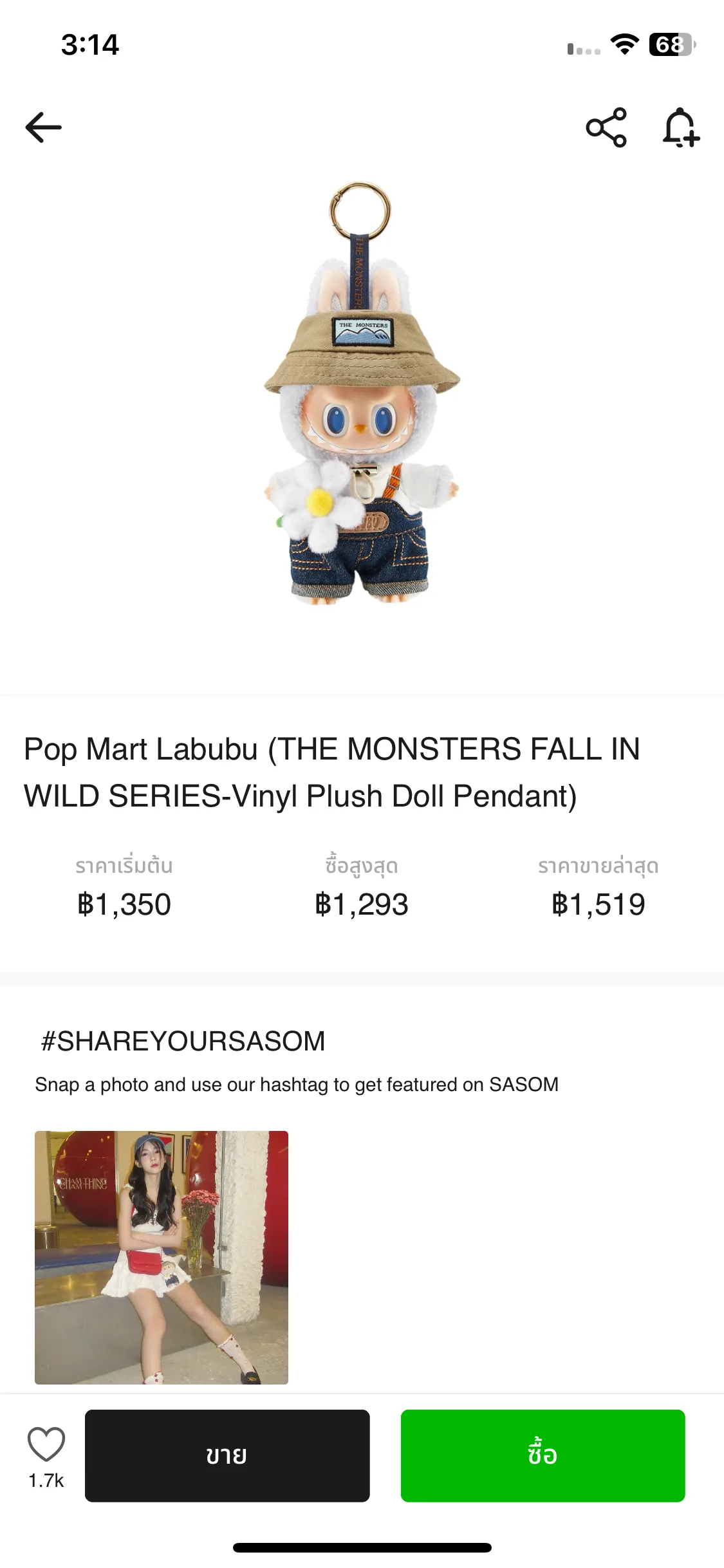Add a price alert with the bell icon
This screenshot has height=1568, width=724.
click(x=681, y=127)
